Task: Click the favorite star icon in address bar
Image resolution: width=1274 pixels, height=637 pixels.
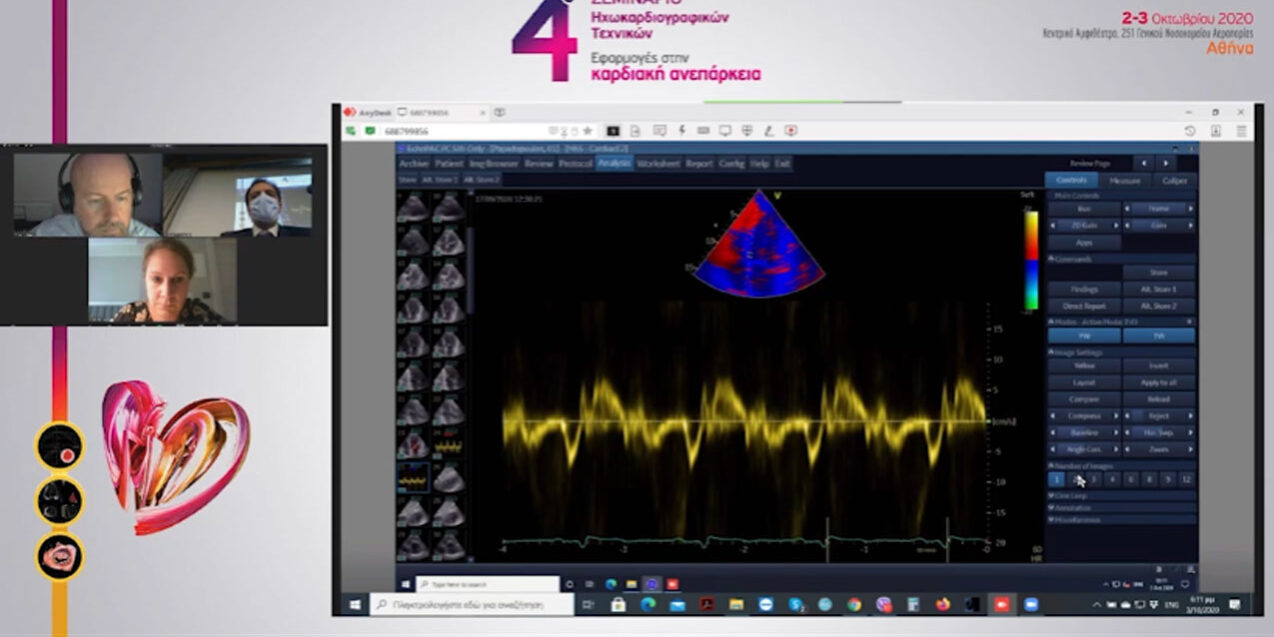Action: tap(587, 131)
